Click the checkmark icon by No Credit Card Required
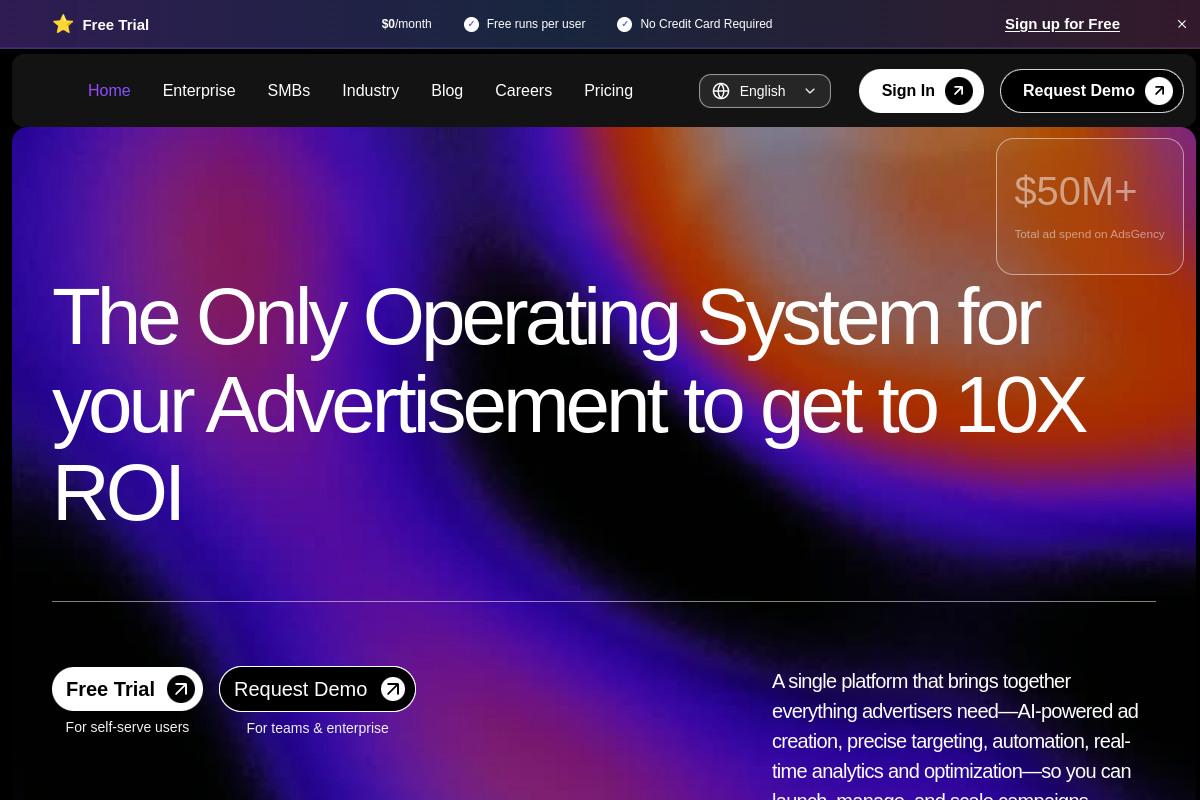1200x800 pixels. click(624, 24)
